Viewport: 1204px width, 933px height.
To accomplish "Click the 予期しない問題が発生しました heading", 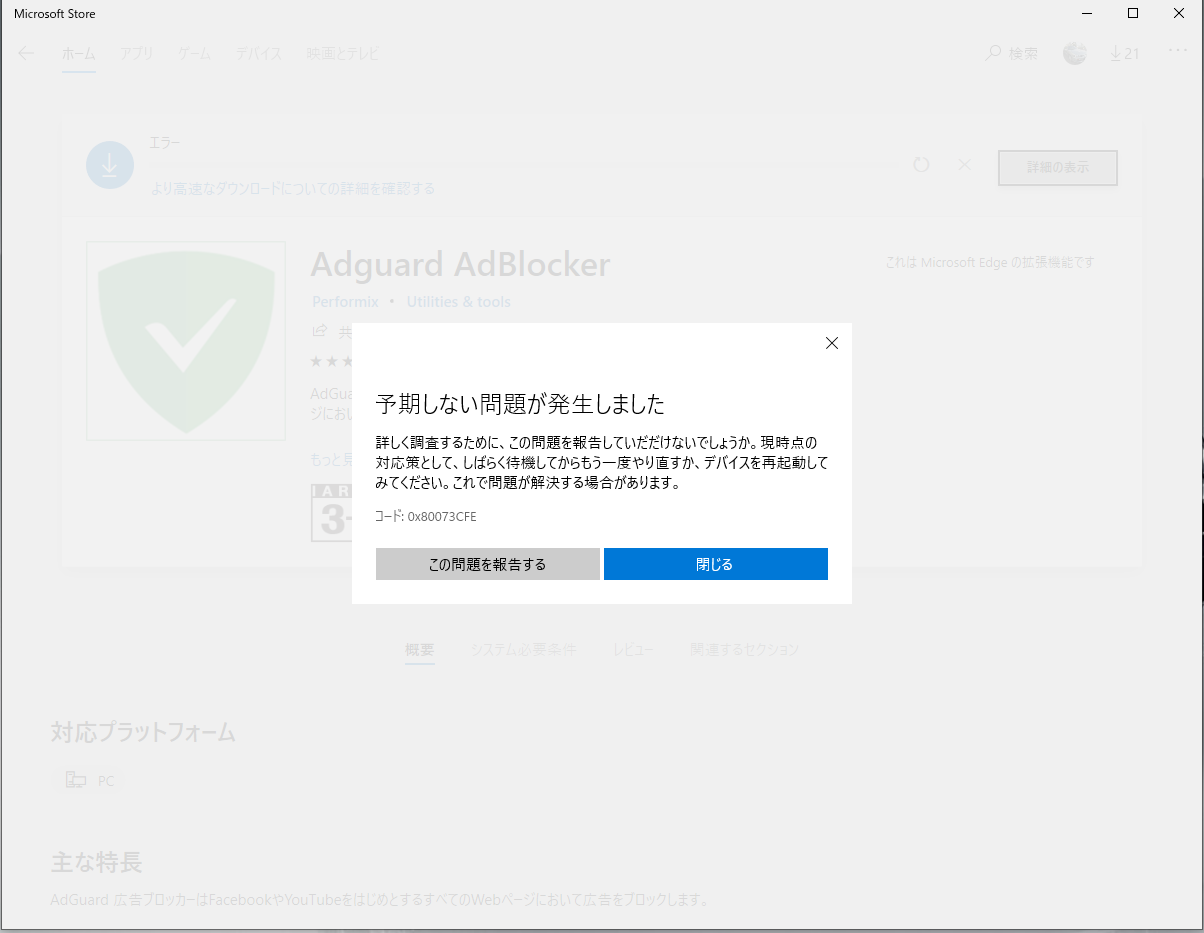I will click(x=520, y=404).
